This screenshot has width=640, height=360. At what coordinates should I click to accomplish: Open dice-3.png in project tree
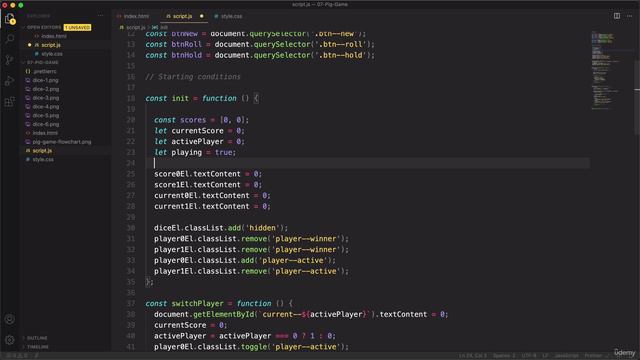[46, 98]
